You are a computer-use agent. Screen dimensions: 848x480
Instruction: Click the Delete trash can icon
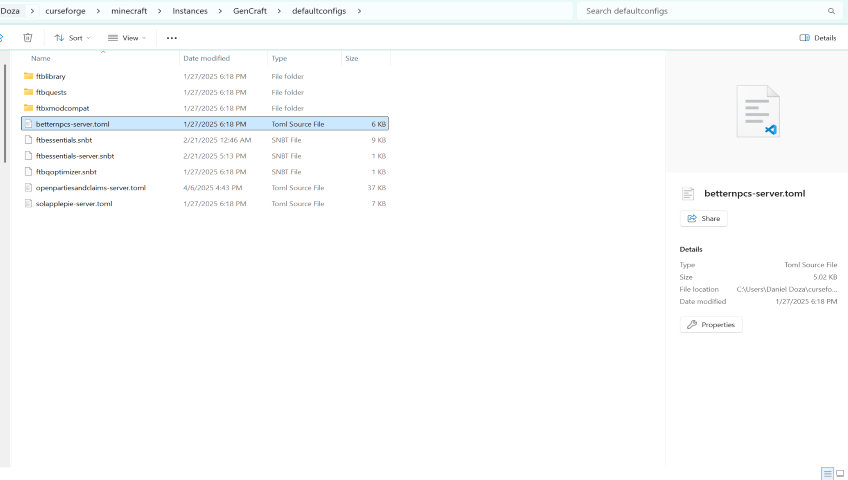[x=28, y=38]
